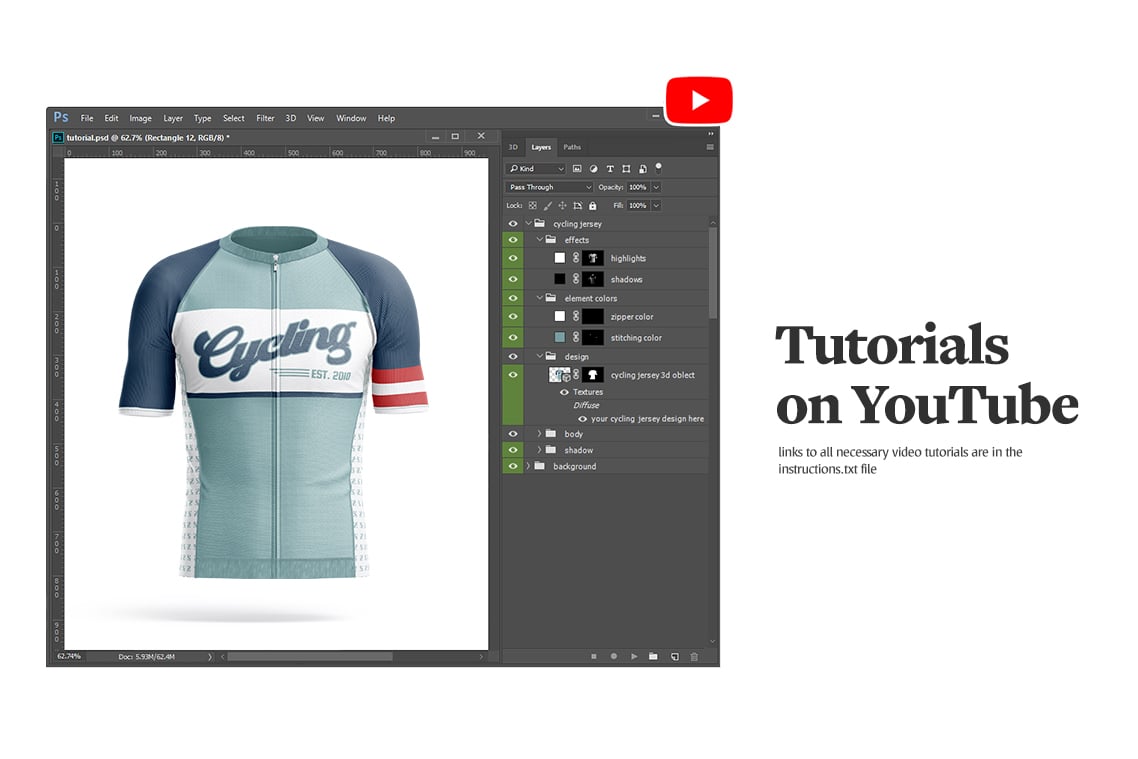
Task: Select the pixel layers filter icon
Action: click(x=578, y=169)
